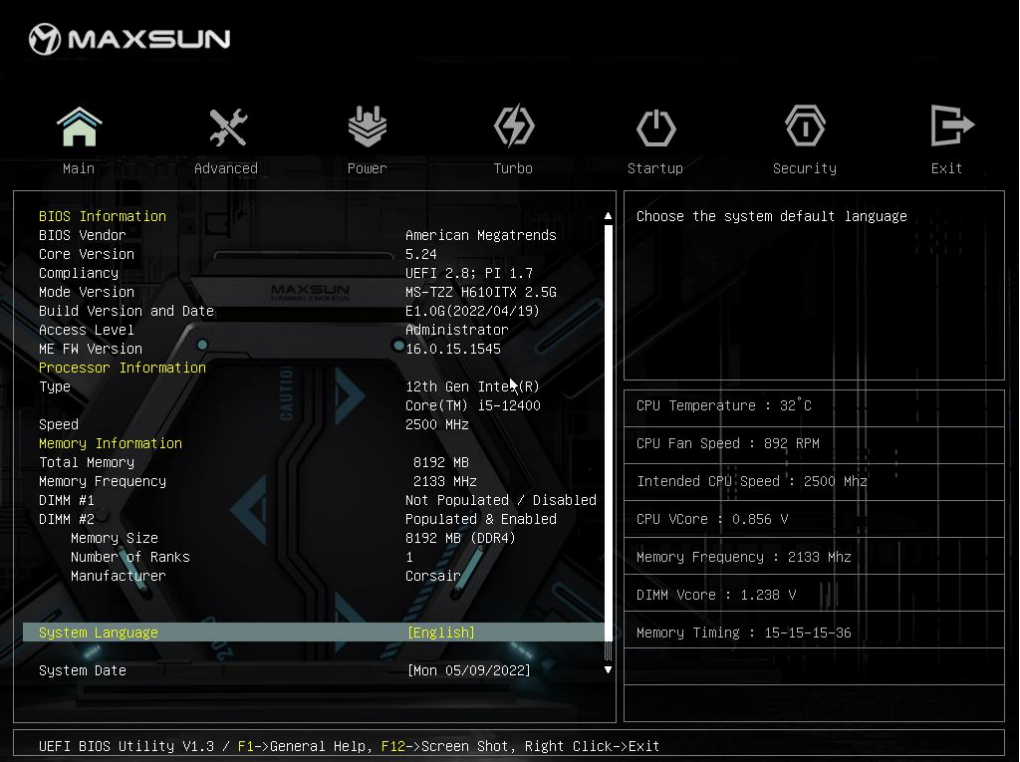The image size is (1020, 762).
Task: Click the Security tab label
Action: point(805,169)
